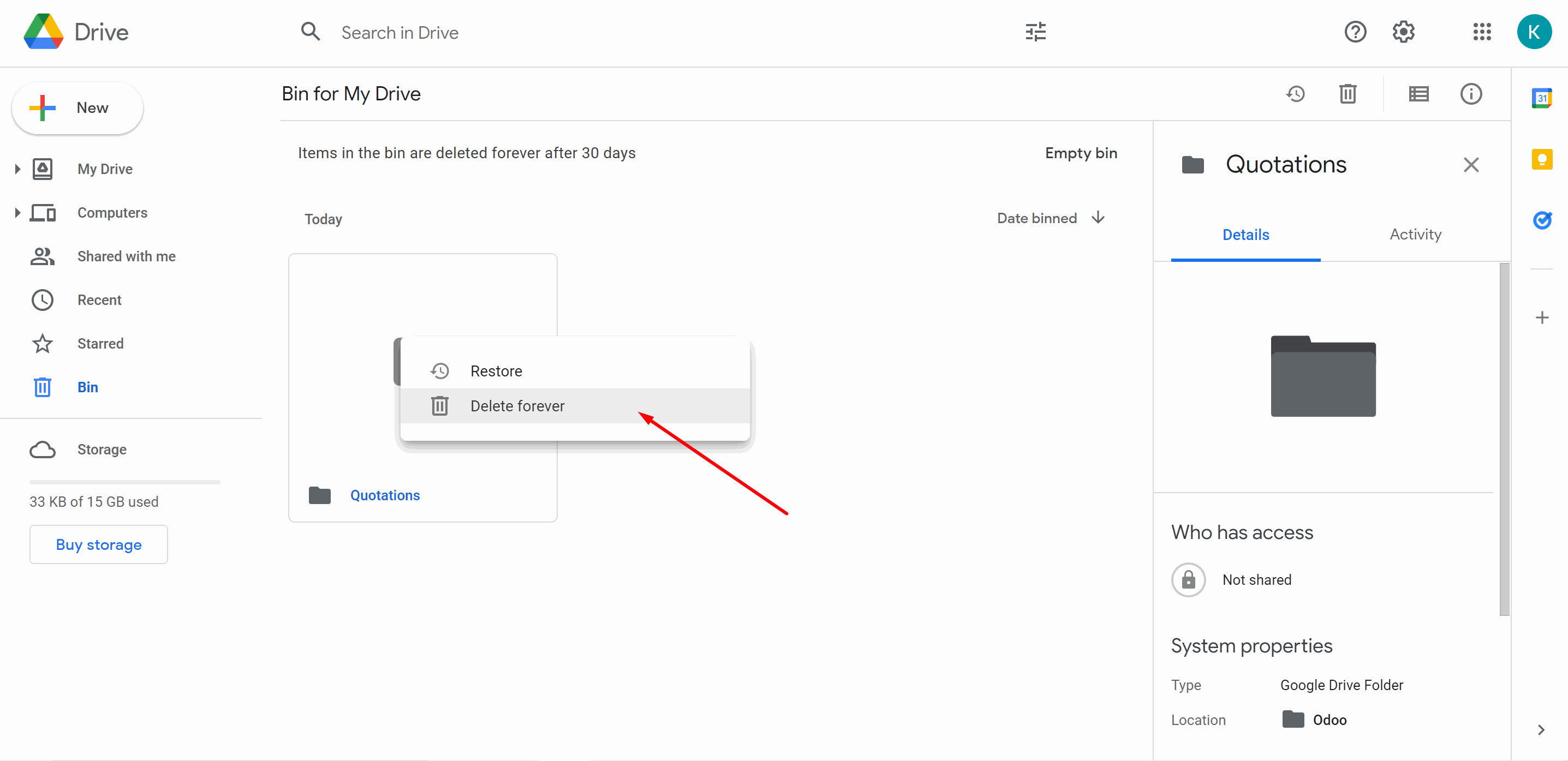Image resolution: width=1568 pixels, height=761 pixels.
Task: Switch to list layout view
Action: pos(1418,94)
